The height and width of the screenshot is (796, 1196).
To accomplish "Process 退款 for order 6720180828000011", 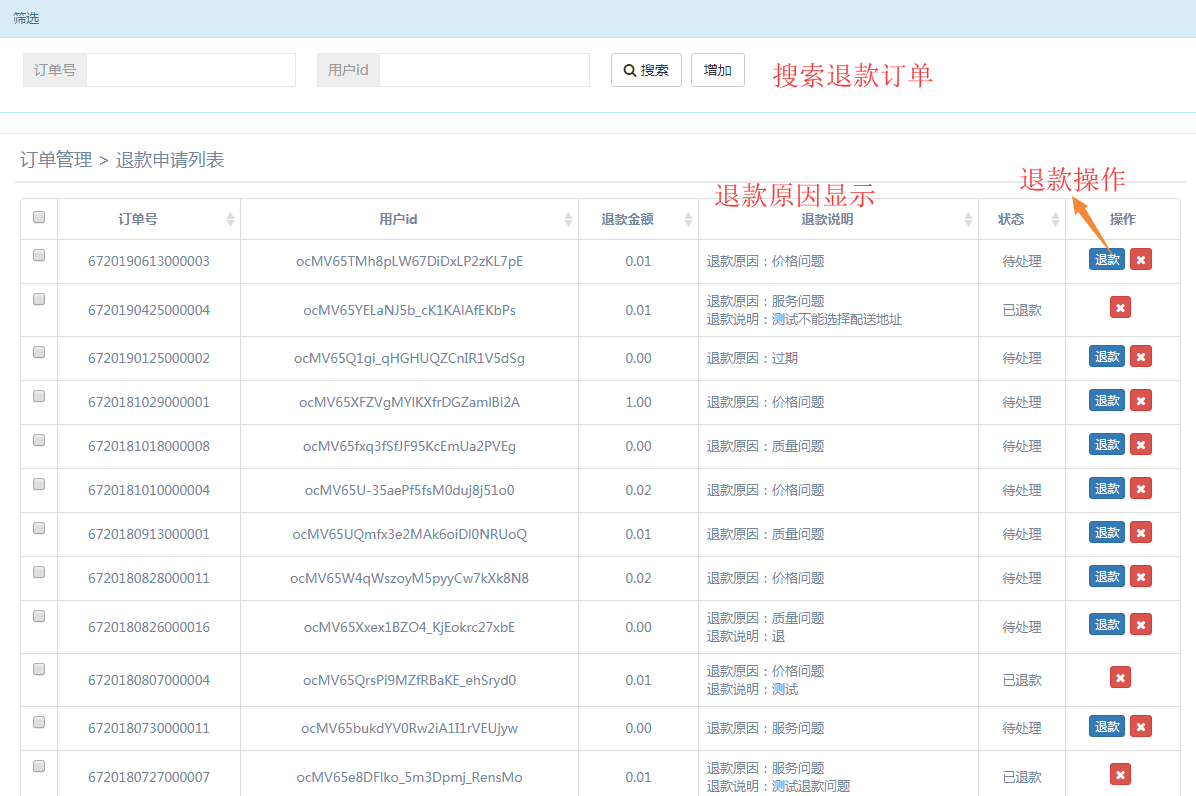I will (x=1107, y=576).
